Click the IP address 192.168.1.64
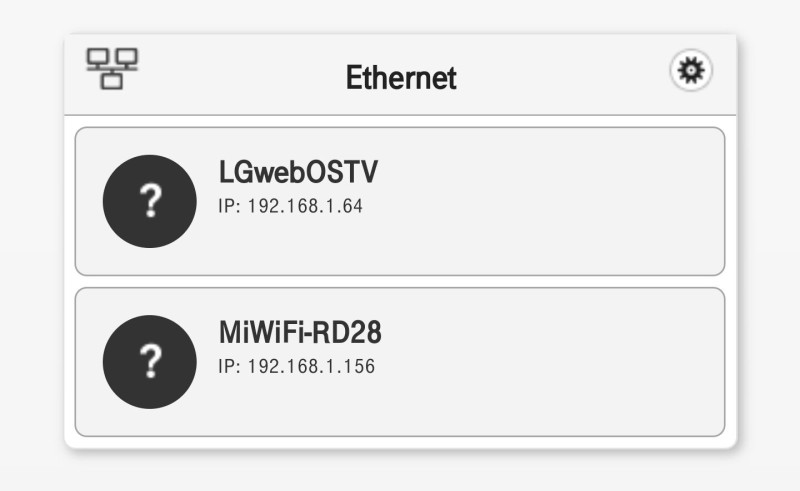Viewport: 800px width, 491px height. tap(290, 206)
